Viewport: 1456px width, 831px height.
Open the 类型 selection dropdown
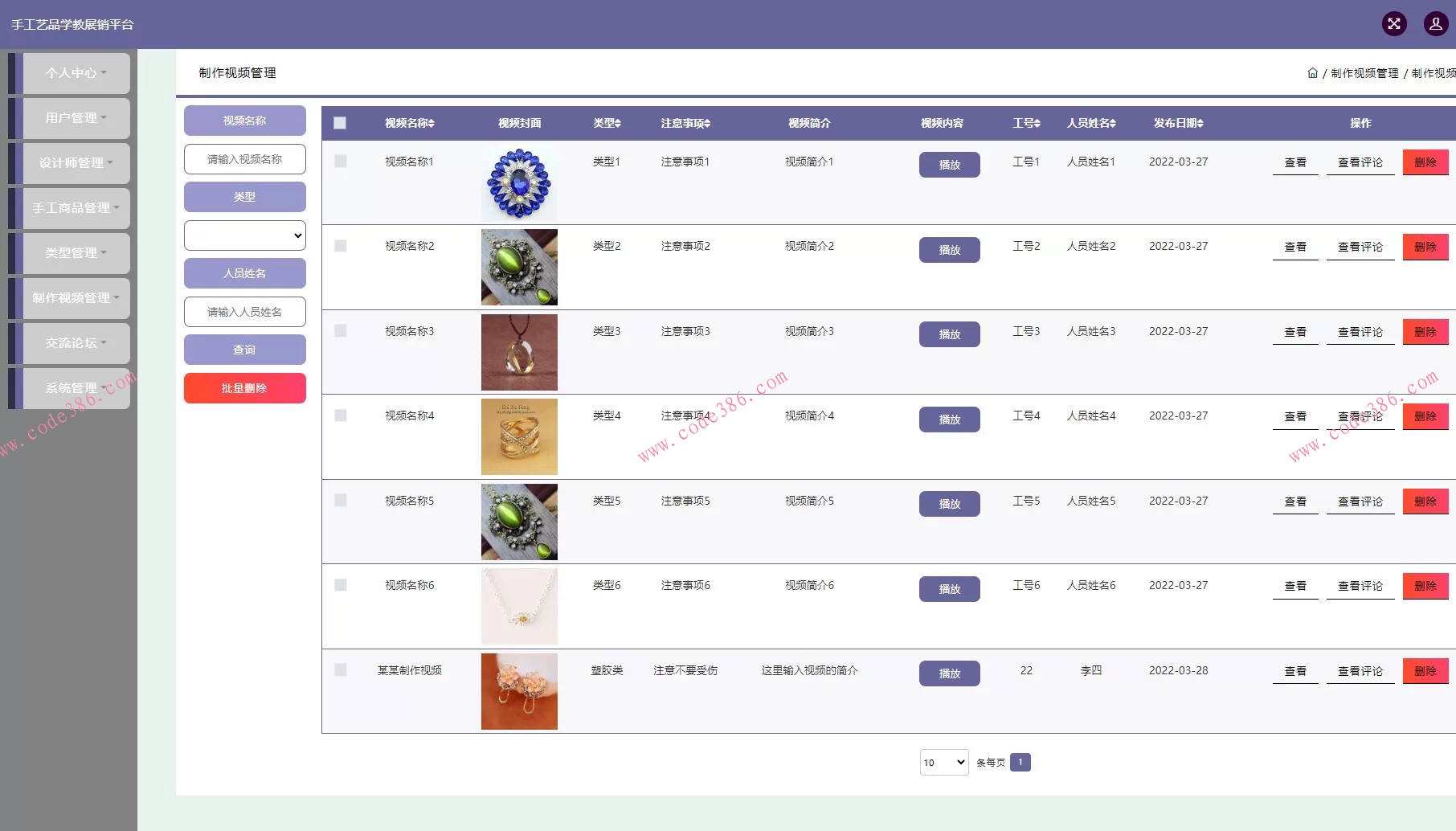pyautogui.click(x=244, y=235)
